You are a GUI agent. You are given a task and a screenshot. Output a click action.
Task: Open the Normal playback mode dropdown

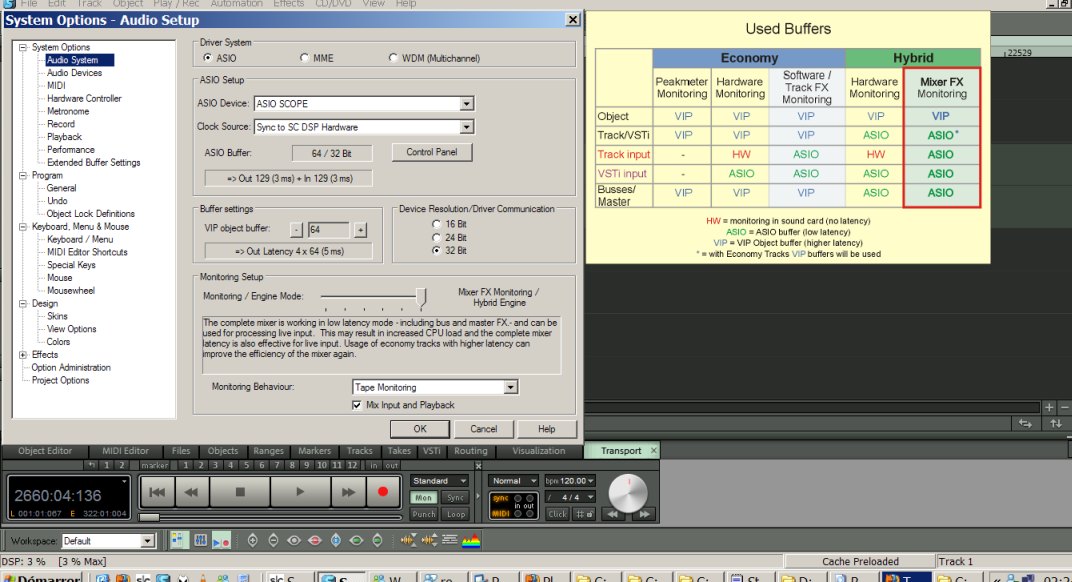click(514, 481)
